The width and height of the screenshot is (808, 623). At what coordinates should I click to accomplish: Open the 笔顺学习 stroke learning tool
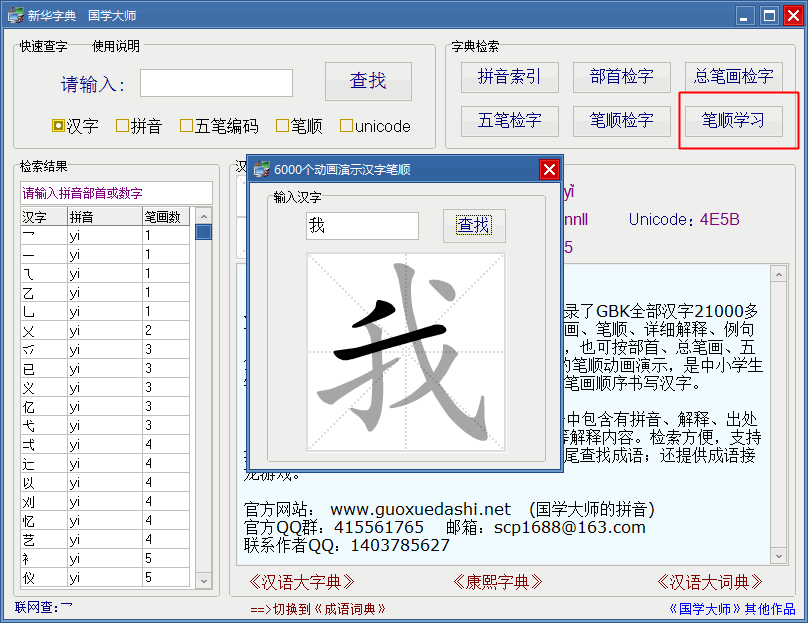point(733,121)
